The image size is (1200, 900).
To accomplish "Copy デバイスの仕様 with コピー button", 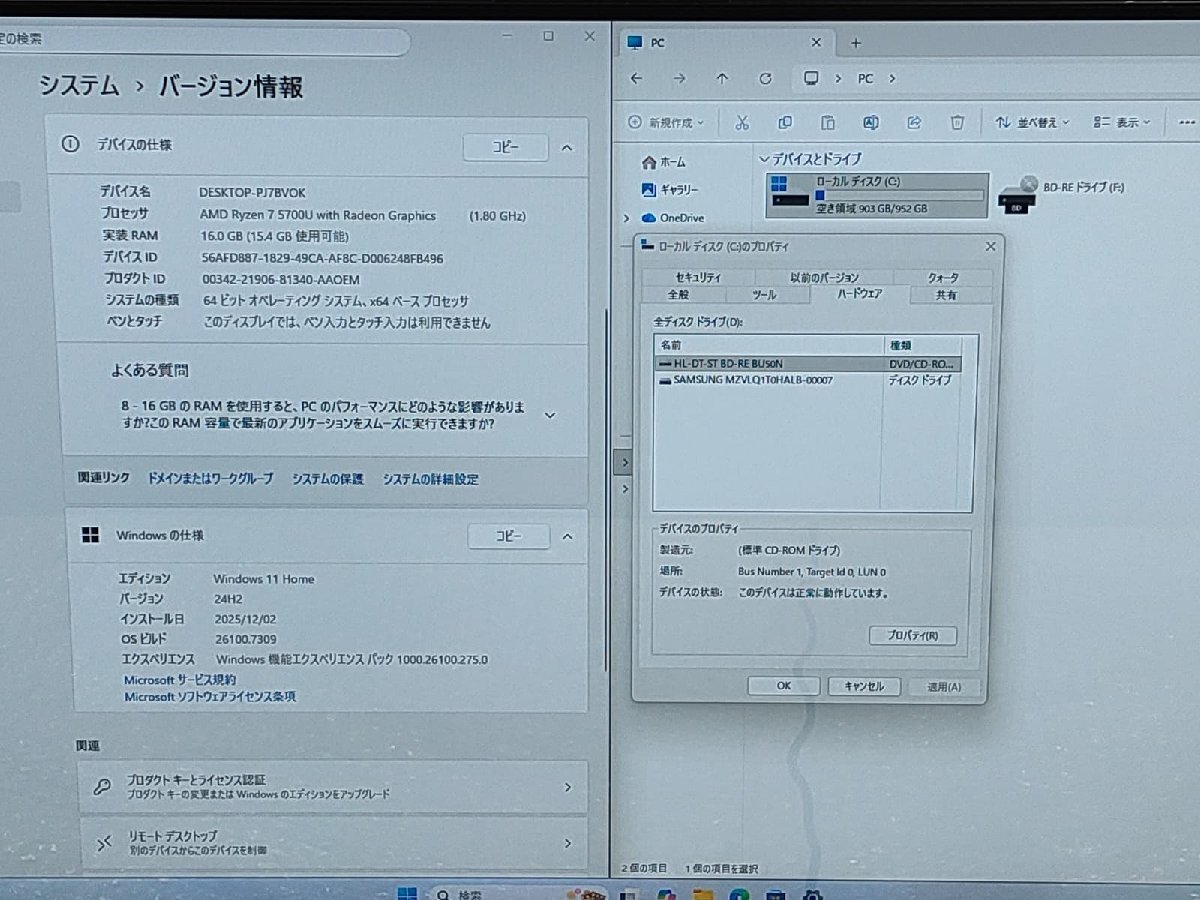I will click(504, 147).
